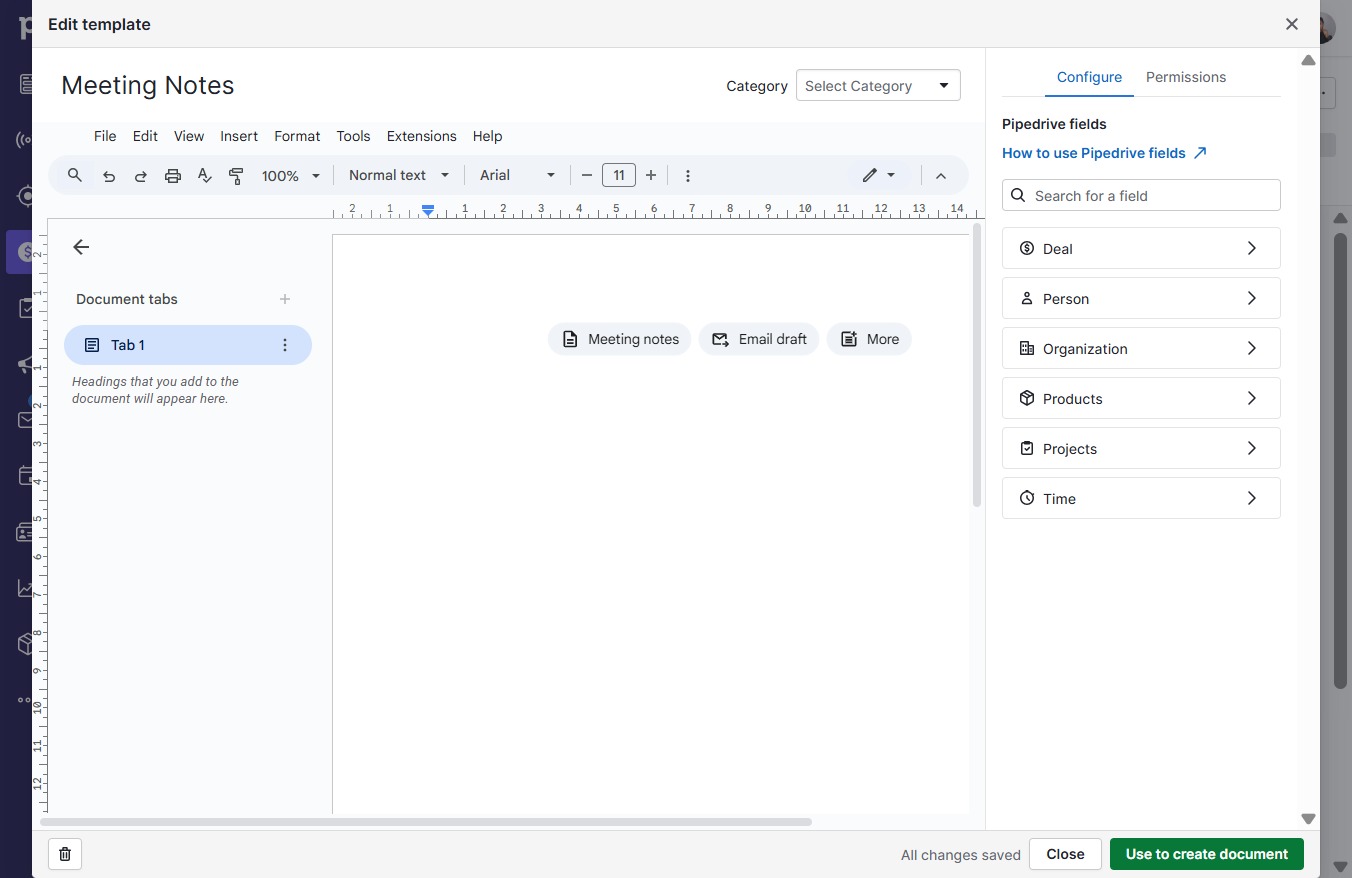Click Use to create document
The width and height of the screenshot is (1352, 878).
click(x=1207, y=854)
